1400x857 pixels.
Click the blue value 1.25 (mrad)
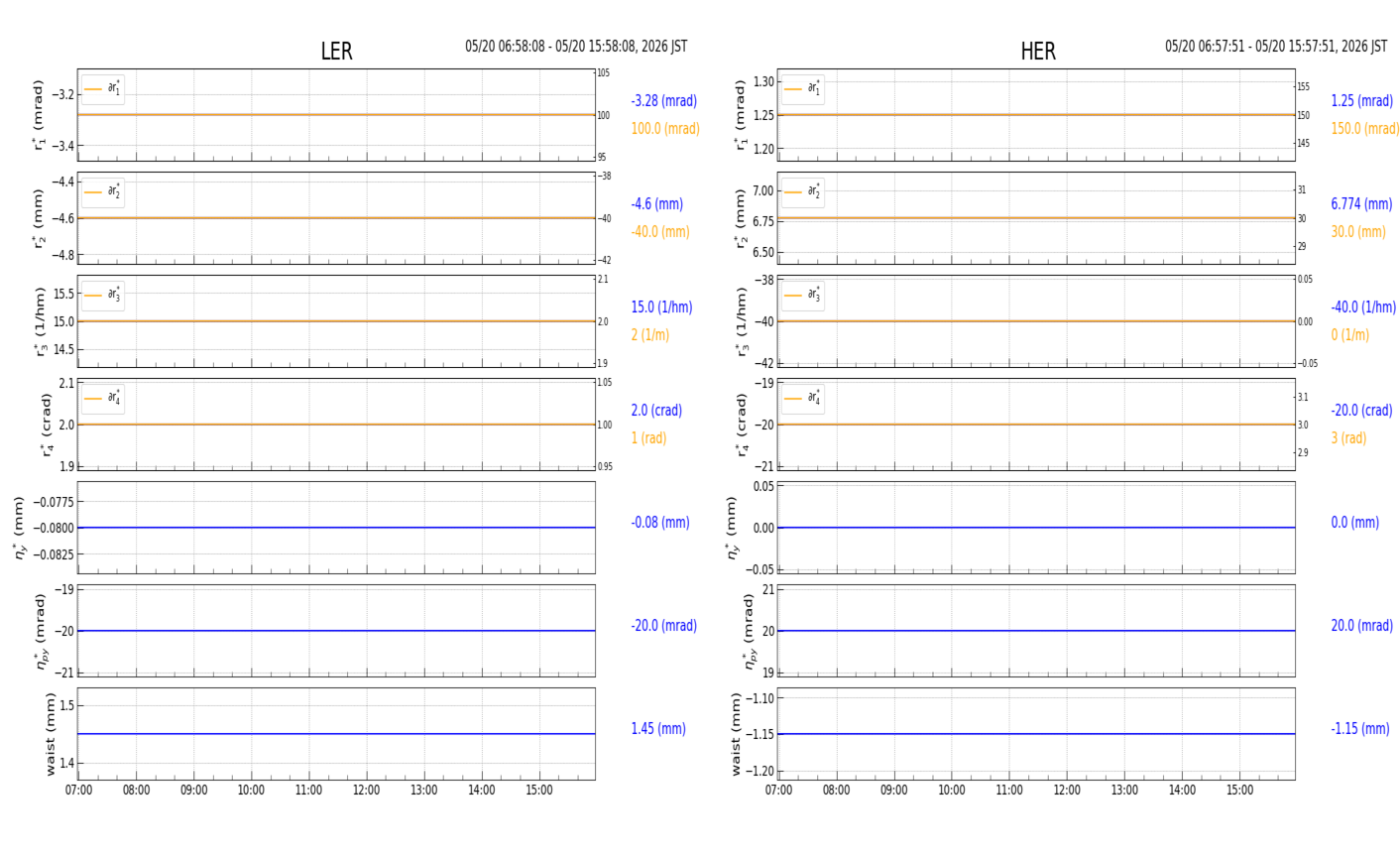point(1362,101)
